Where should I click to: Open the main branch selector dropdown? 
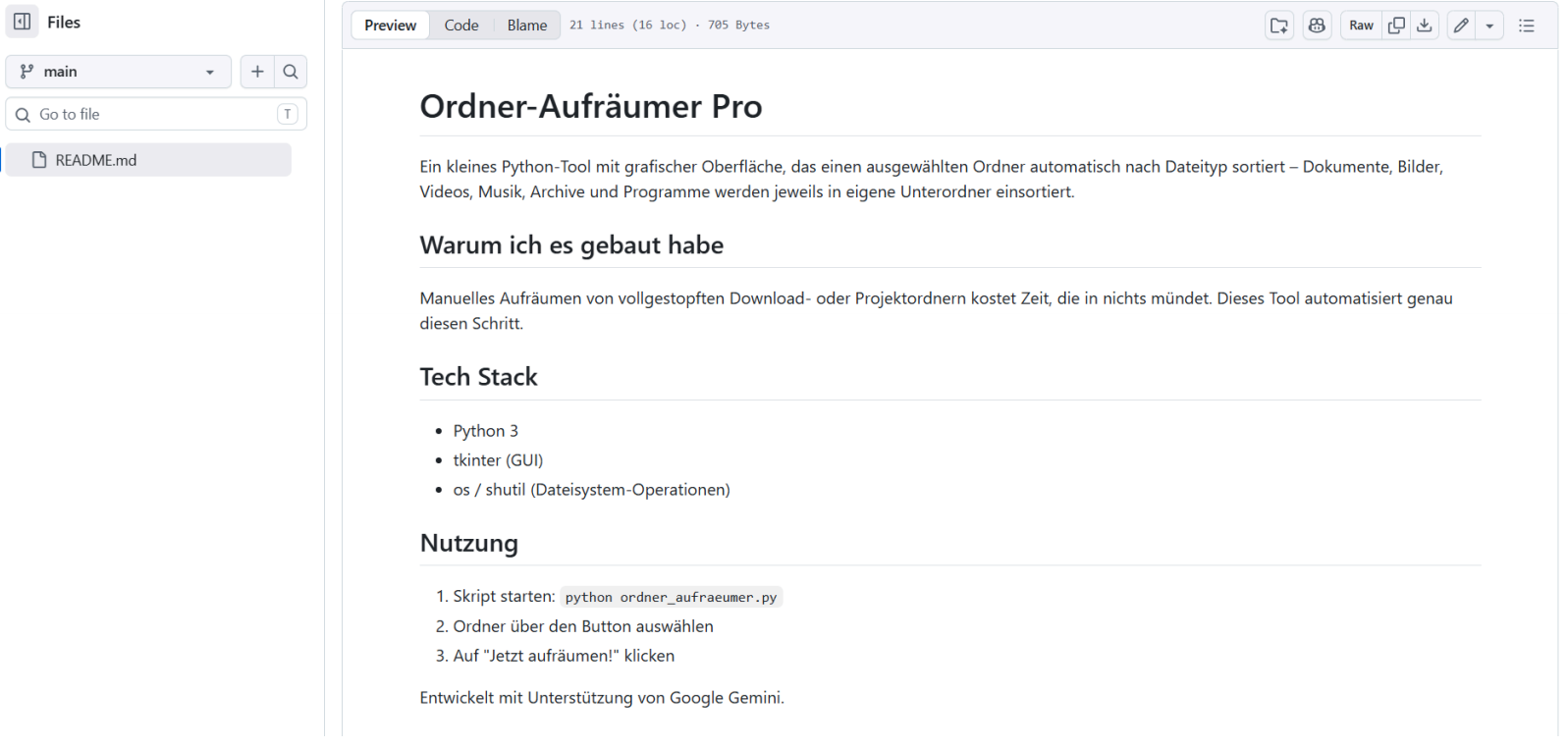[x=118, y=72]
